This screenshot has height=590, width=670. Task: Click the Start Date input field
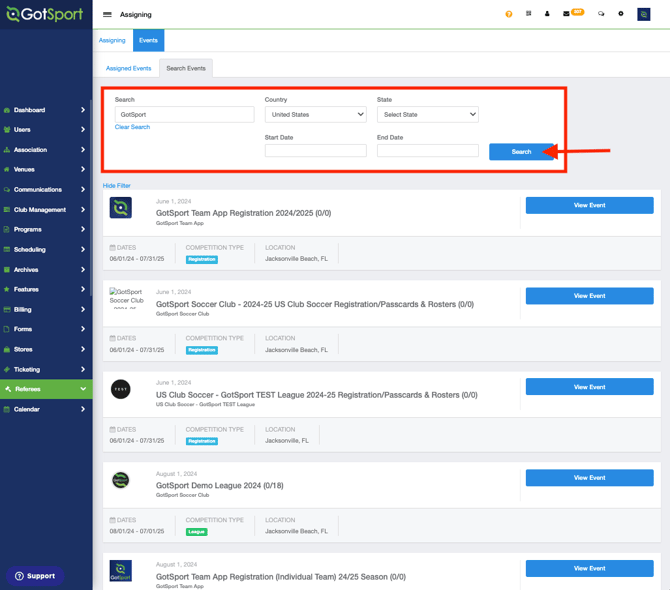315,150
